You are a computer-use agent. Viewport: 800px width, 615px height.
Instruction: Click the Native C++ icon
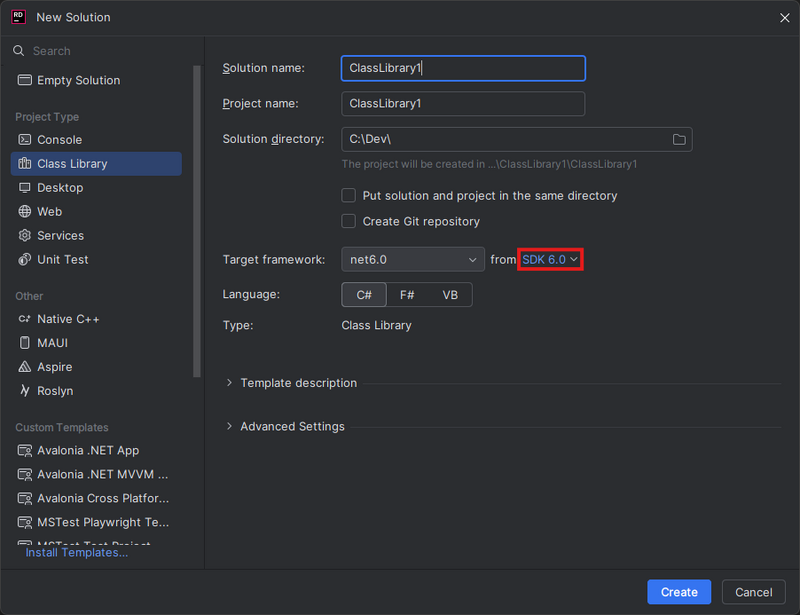tap(24, 319)
